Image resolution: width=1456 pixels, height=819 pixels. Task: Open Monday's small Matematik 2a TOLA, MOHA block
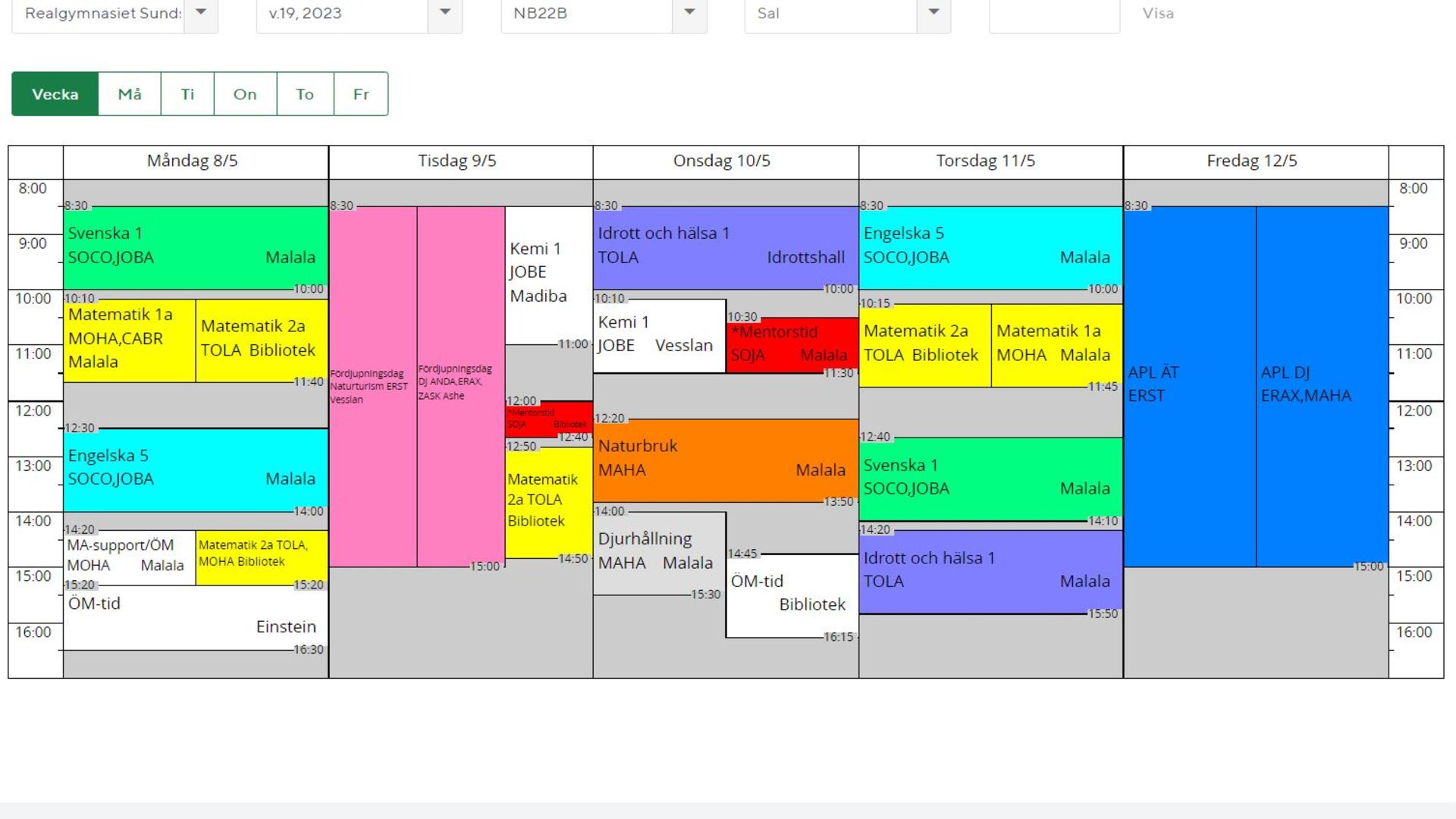[262, 557]
